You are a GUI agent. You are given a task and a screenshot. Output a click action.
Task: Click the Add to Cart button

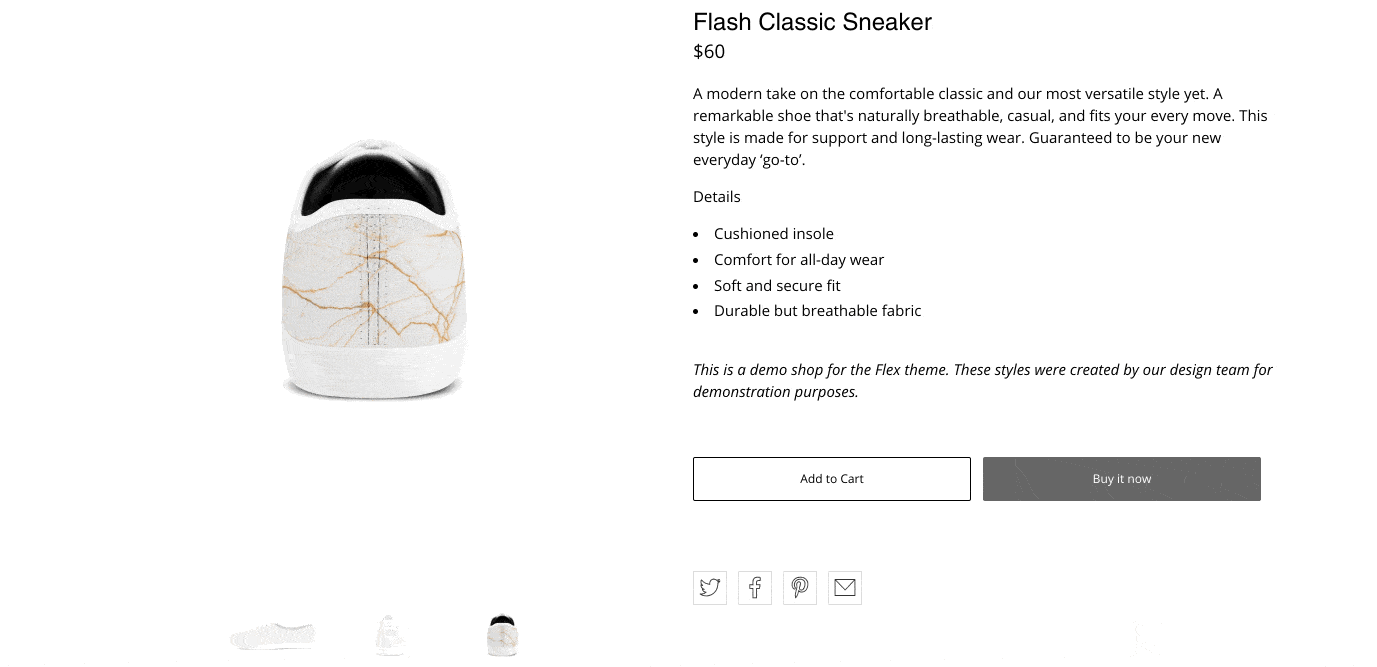tap(831, 479)
